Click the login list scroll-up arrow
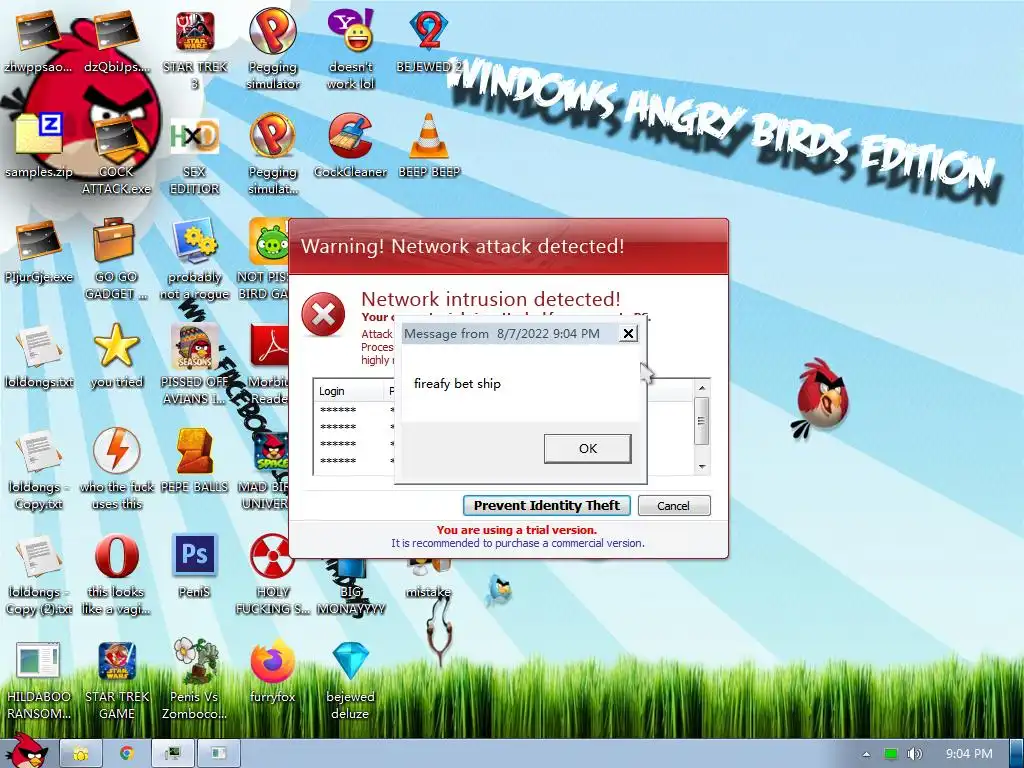The width and height of the screenshot is (1024, 768). 702,388
